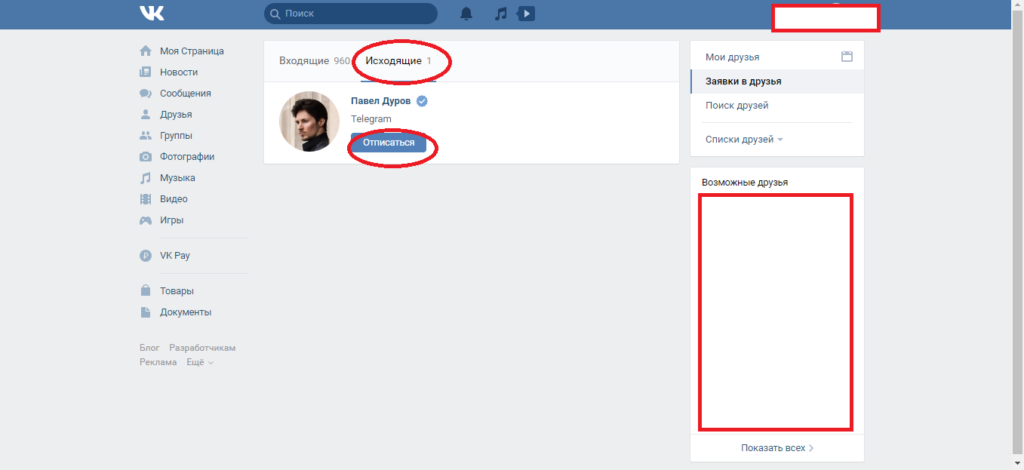Open Павел Дуров avatar photo

[310, 121]
